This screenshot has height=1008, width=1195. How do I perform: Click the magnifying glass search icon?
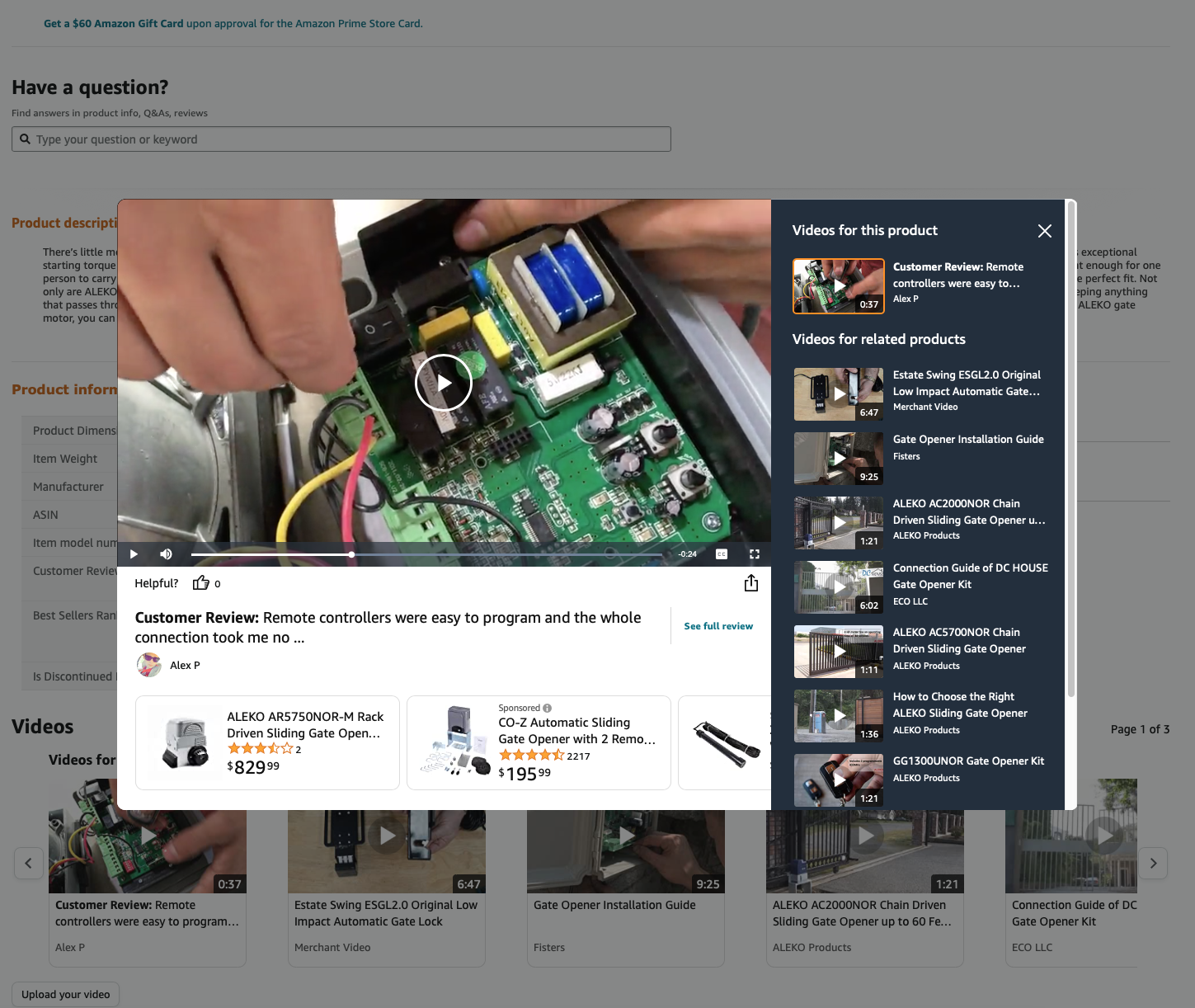pos(25,139)
